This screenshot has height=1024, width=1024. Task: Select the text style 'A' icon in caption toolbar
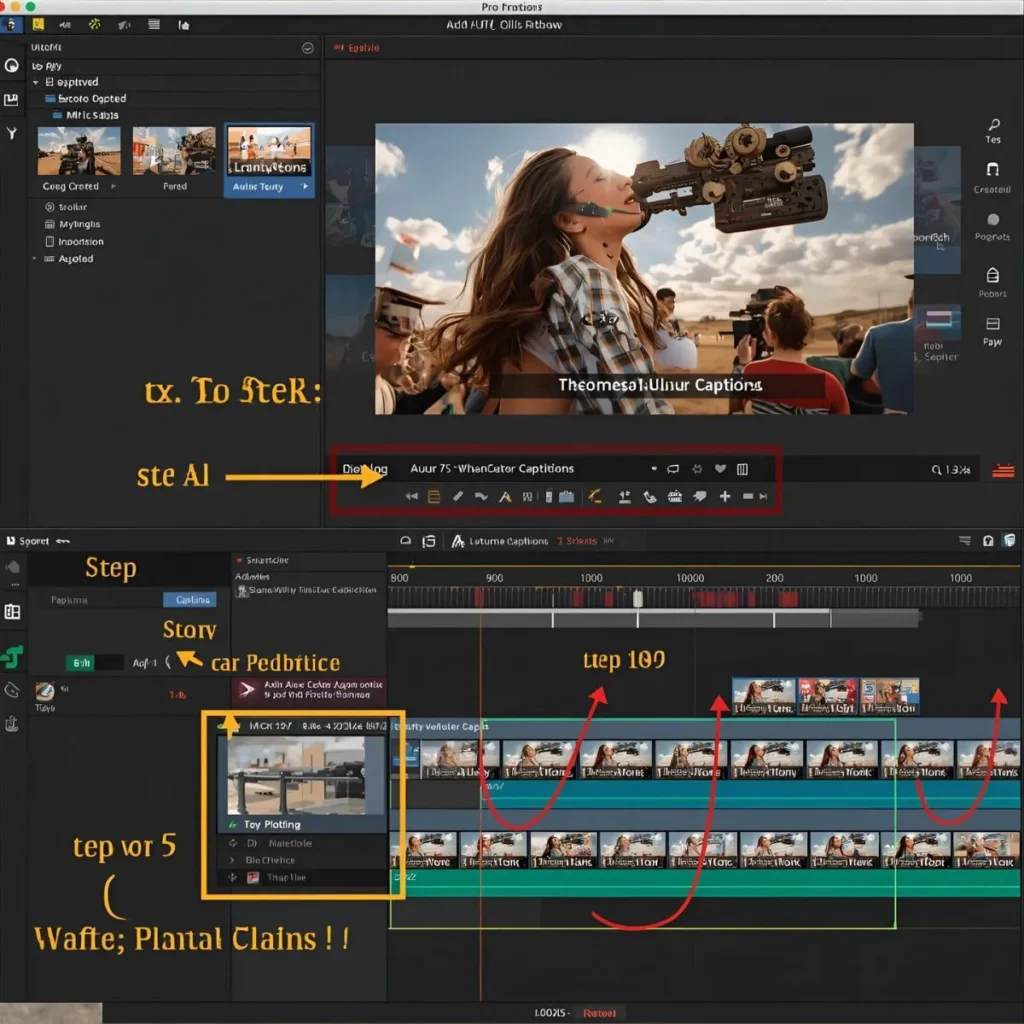pyautogui.click(x=504, y=496)
